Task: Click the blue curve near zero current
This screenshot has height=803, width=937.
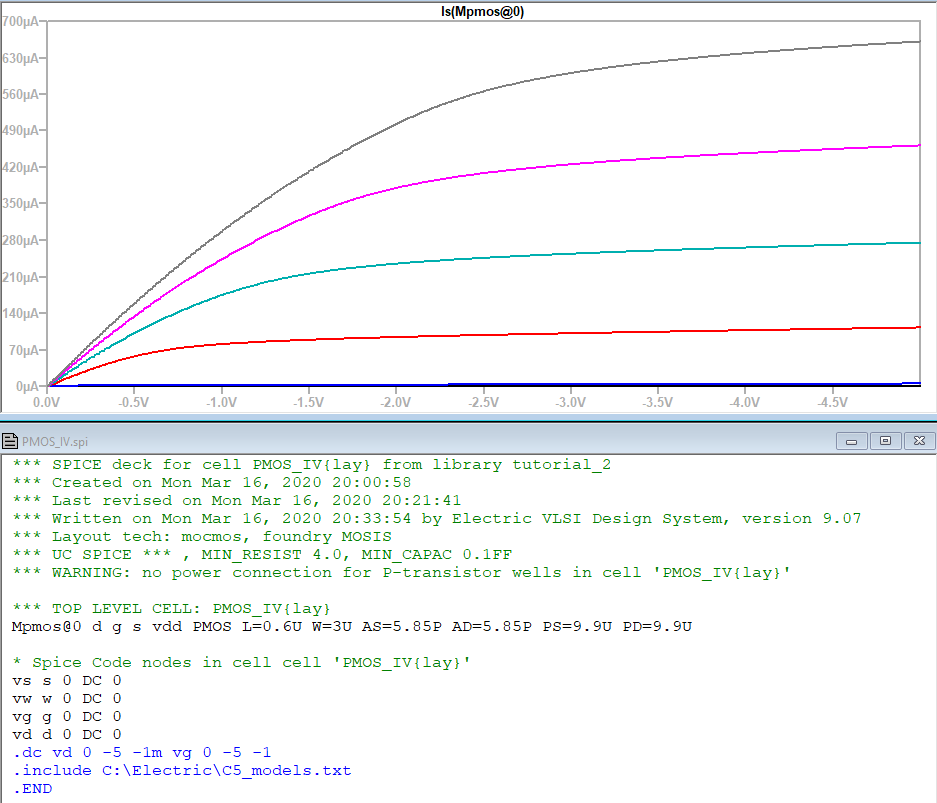Action: pyautogui.click(x=600, y=384)
